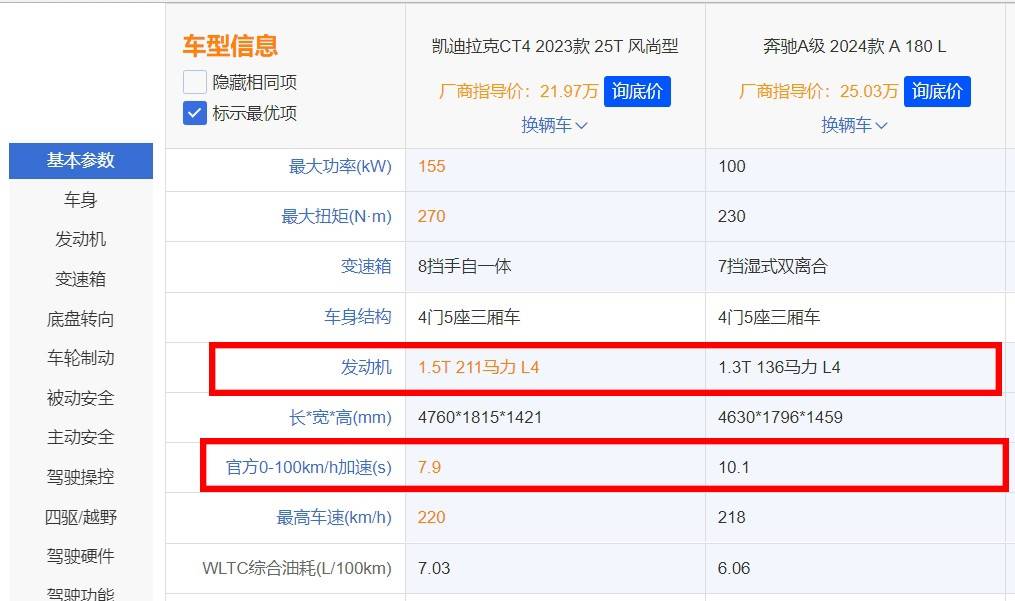Jump to 变速箱 sidebar item
Screen dimensions: 1015x601
[81, 279]
